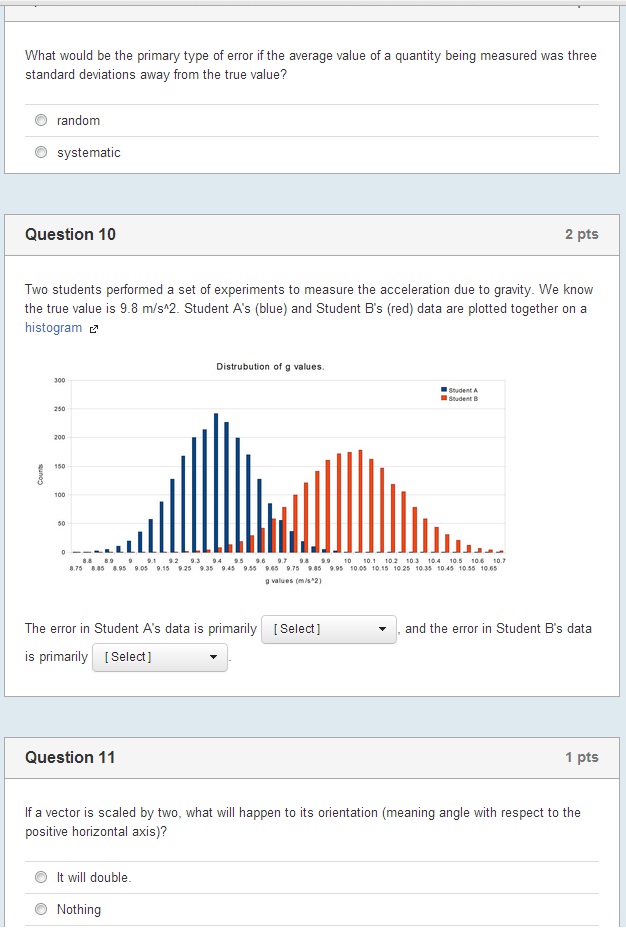Open the external-link icon beside histogram

point(93,329)
